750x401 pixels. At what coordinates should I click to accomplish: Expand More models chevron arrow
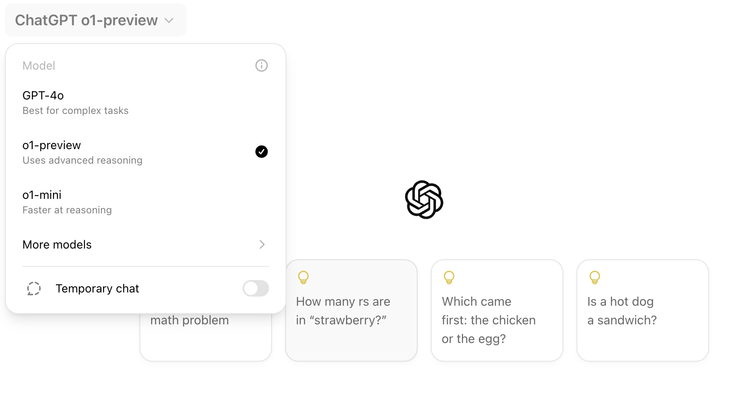click(x=262, y=245)
